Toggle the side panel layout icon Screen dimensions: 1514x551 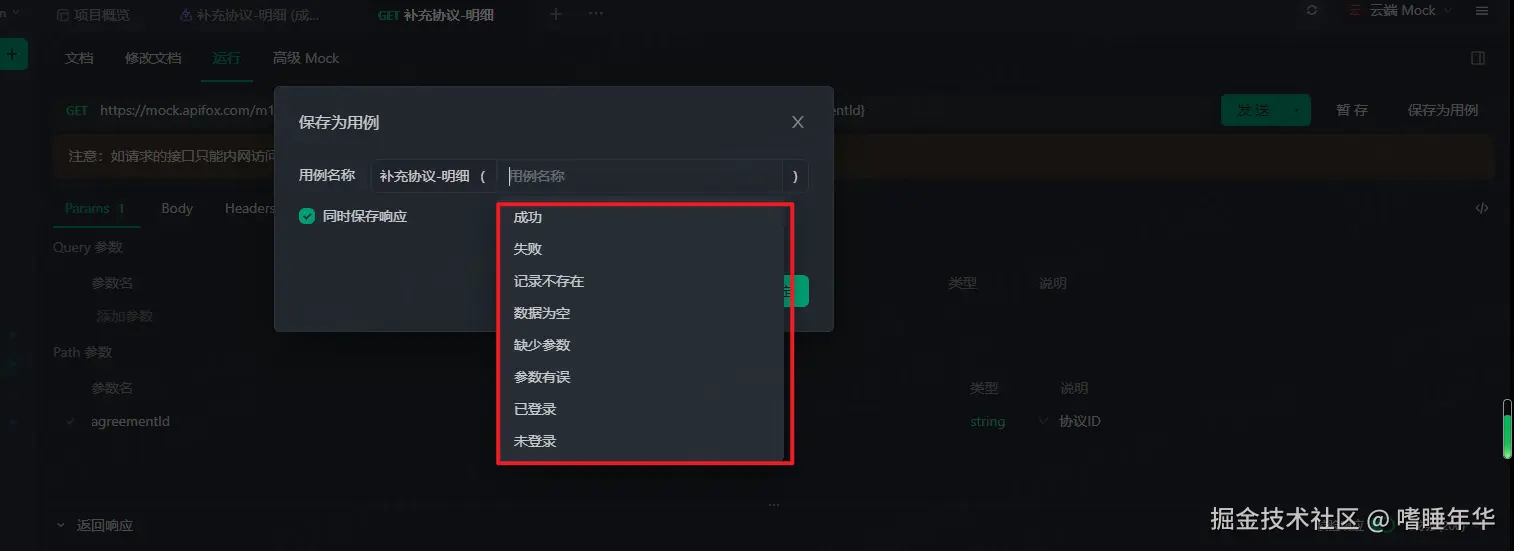tap(1477, 58)
